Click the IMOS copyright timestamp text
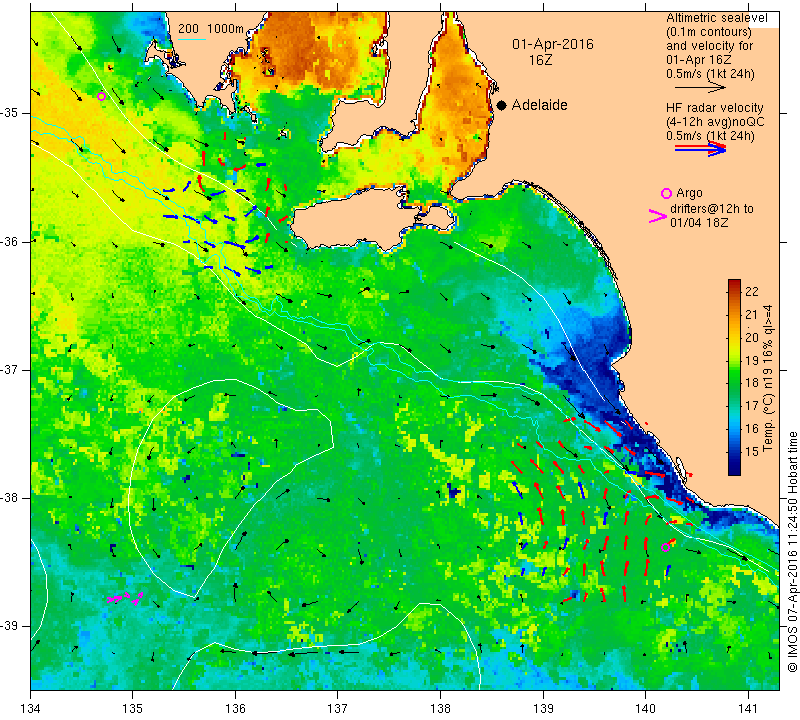 (792, 552)
